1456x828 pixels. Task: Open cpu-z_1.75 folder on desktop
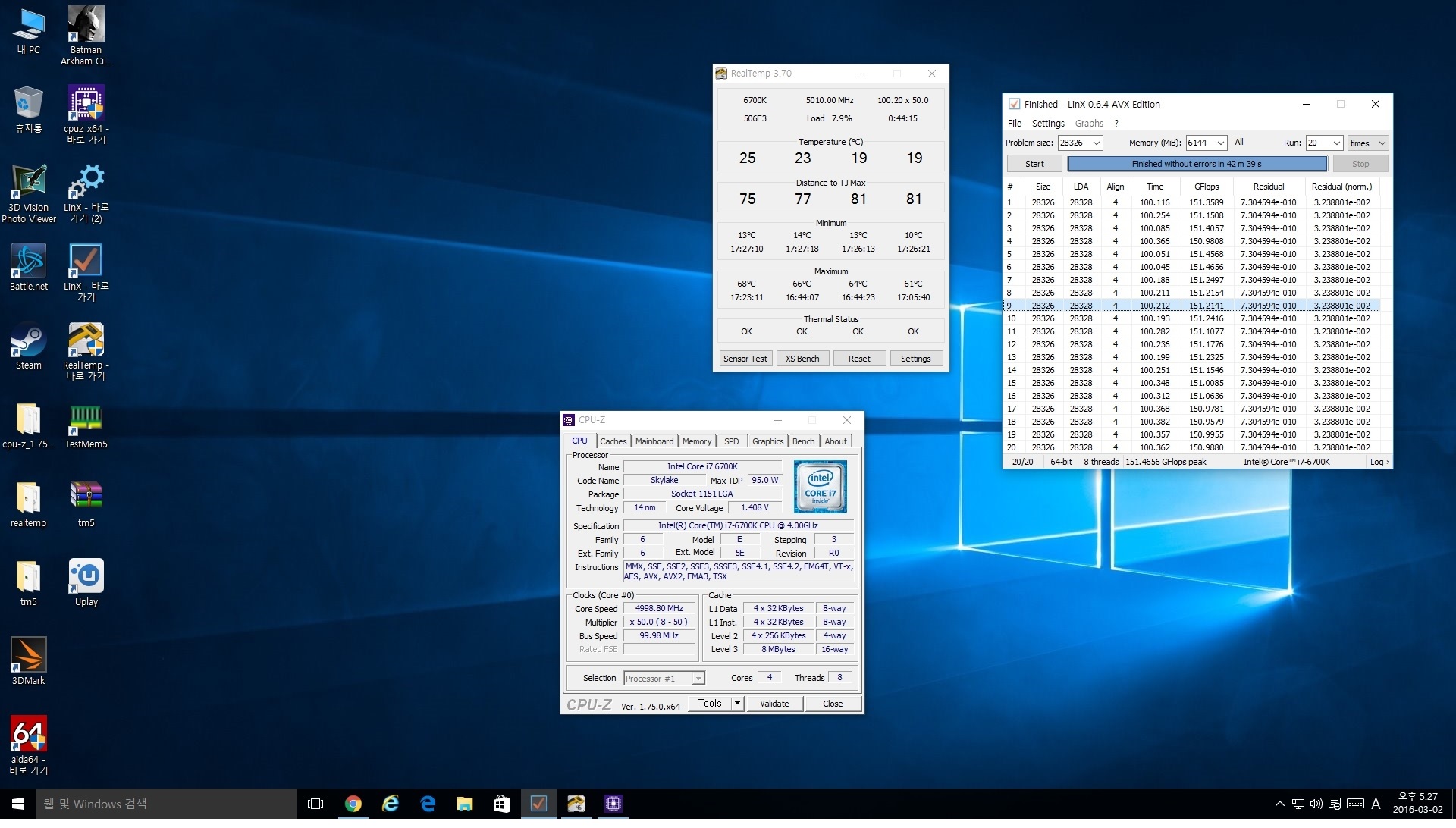[x=29, y=425]
